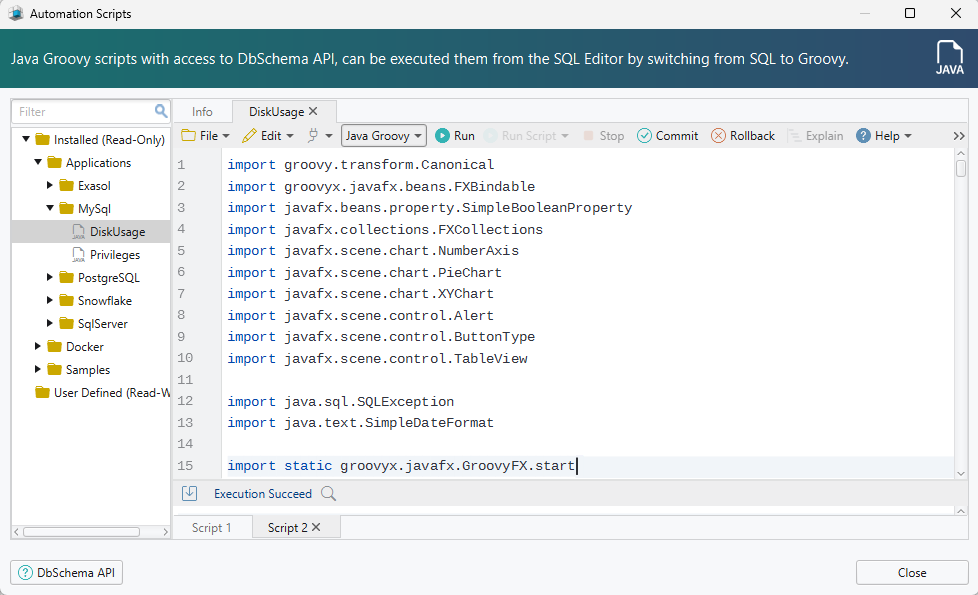Click the File folder icon in toolbar
Image resolution: width=978 pixels, height=595 pixels.
[x=188, y=135]
